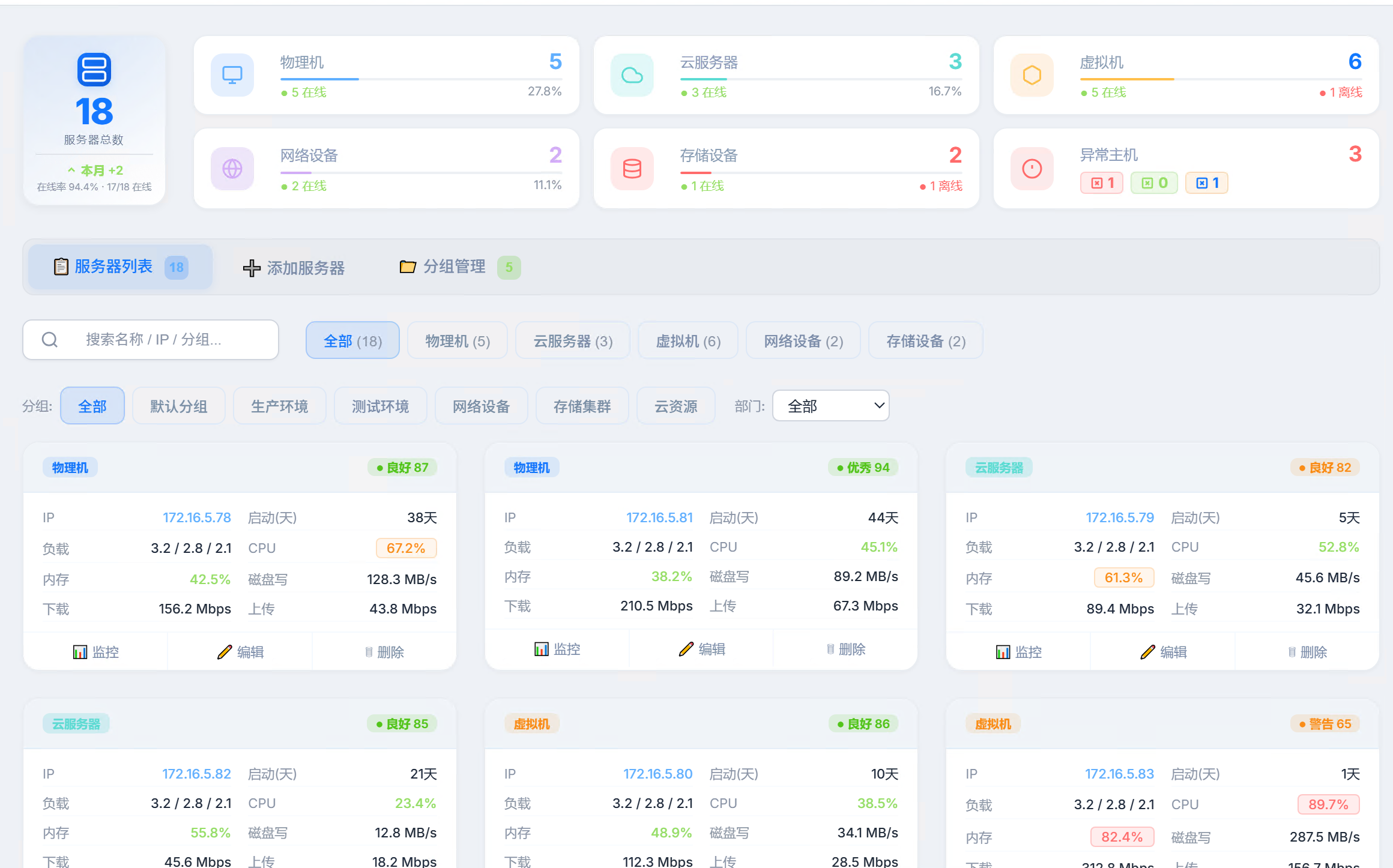Click the green abnormal badge showing 0
1393x868 pixels.
point(1154,183)
